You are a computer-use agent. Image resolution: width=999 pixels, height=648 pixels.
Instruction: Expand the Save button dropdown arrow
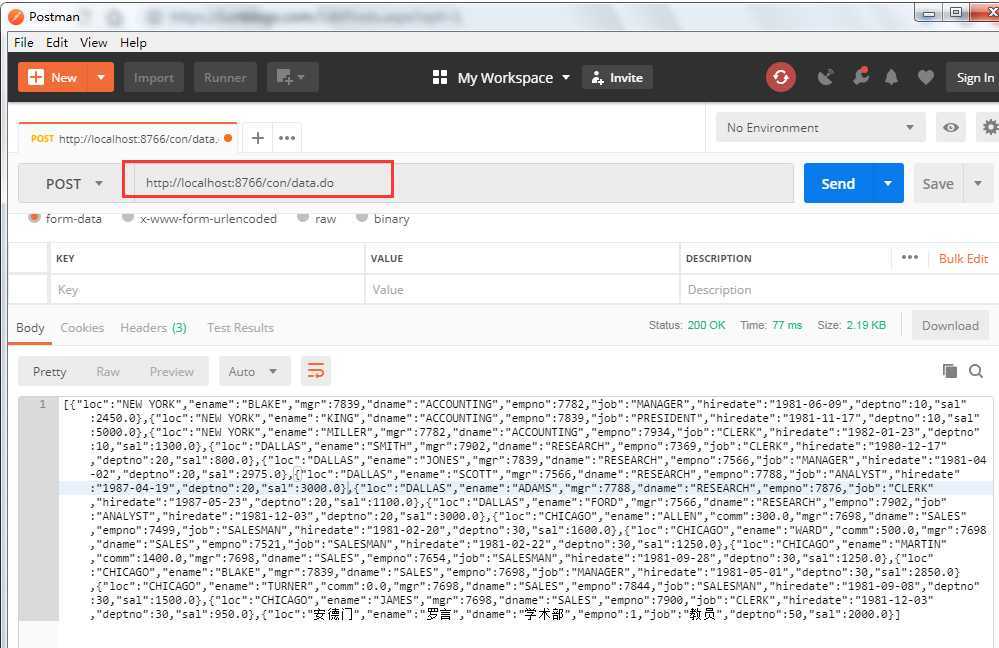(978, 184)
